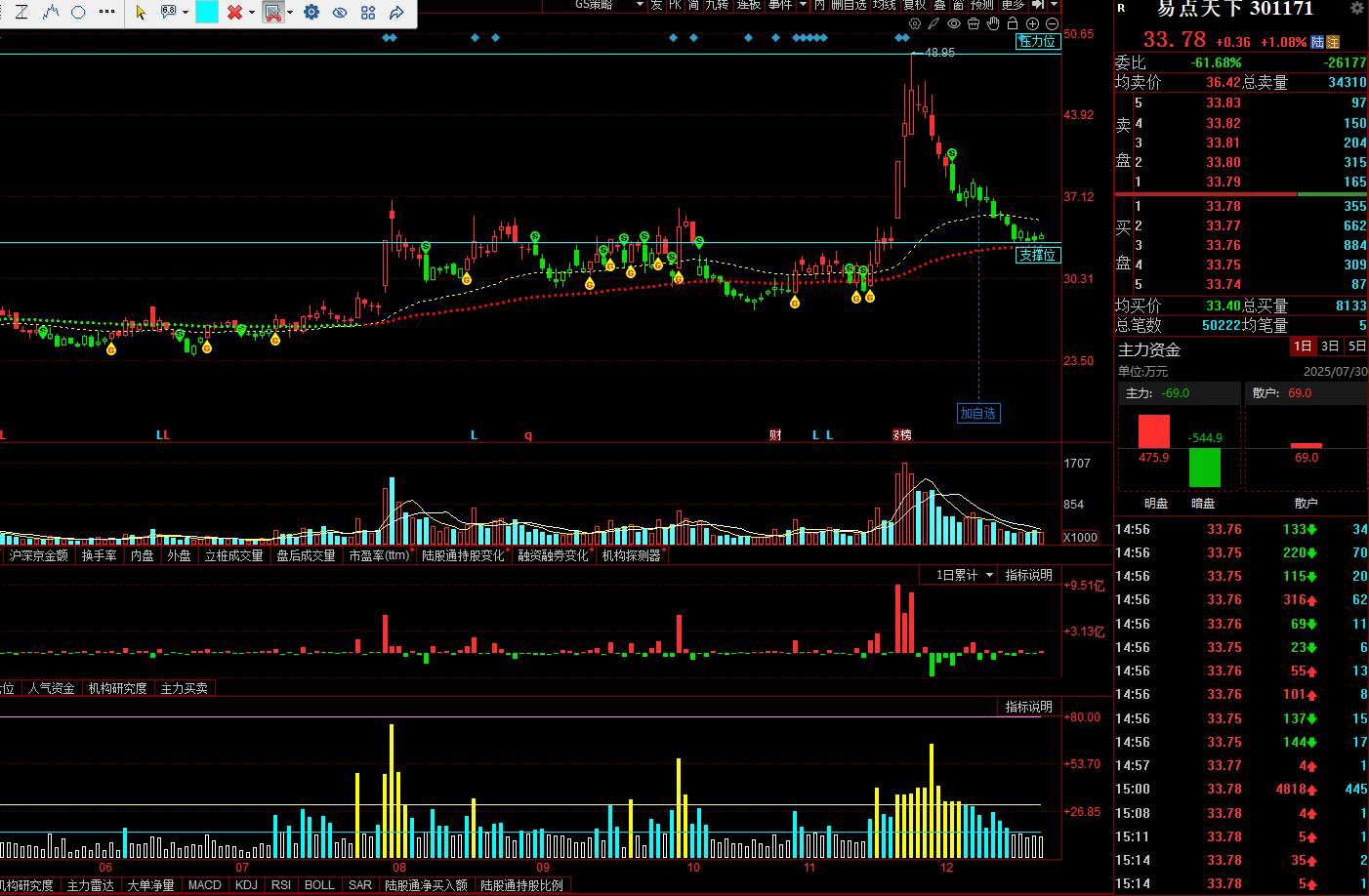Viewport: 1369px width, 896px height.
Task: Select the wave line drawing tool
Action: tap(51, 12)
